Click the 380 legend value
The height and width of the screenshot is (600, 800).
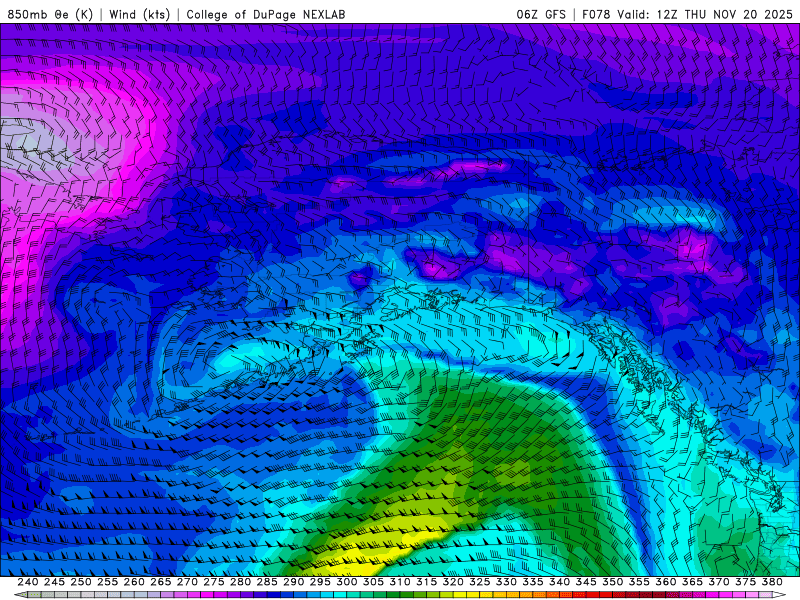772,582
